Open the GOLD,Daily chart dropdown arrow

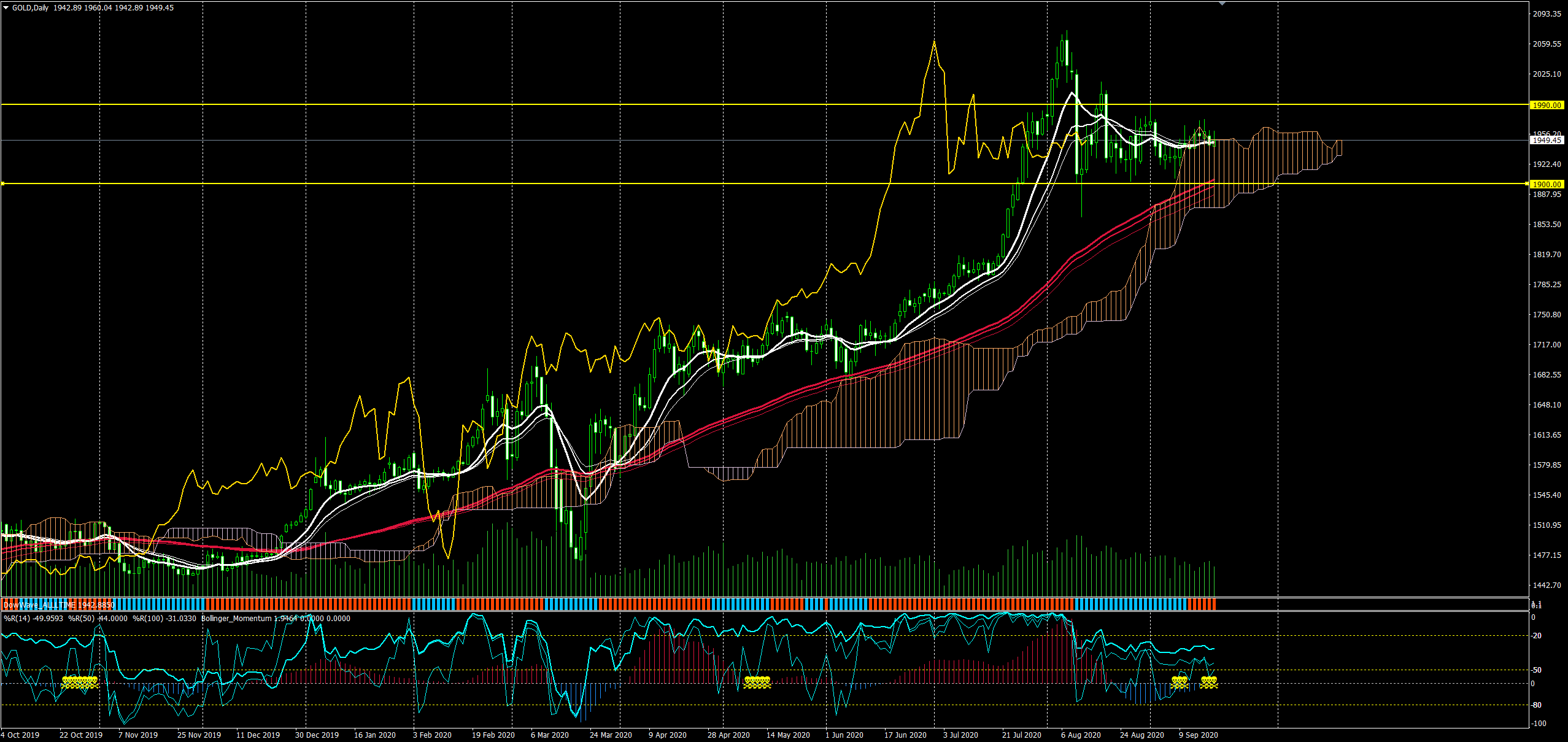[x=6, y=8]
